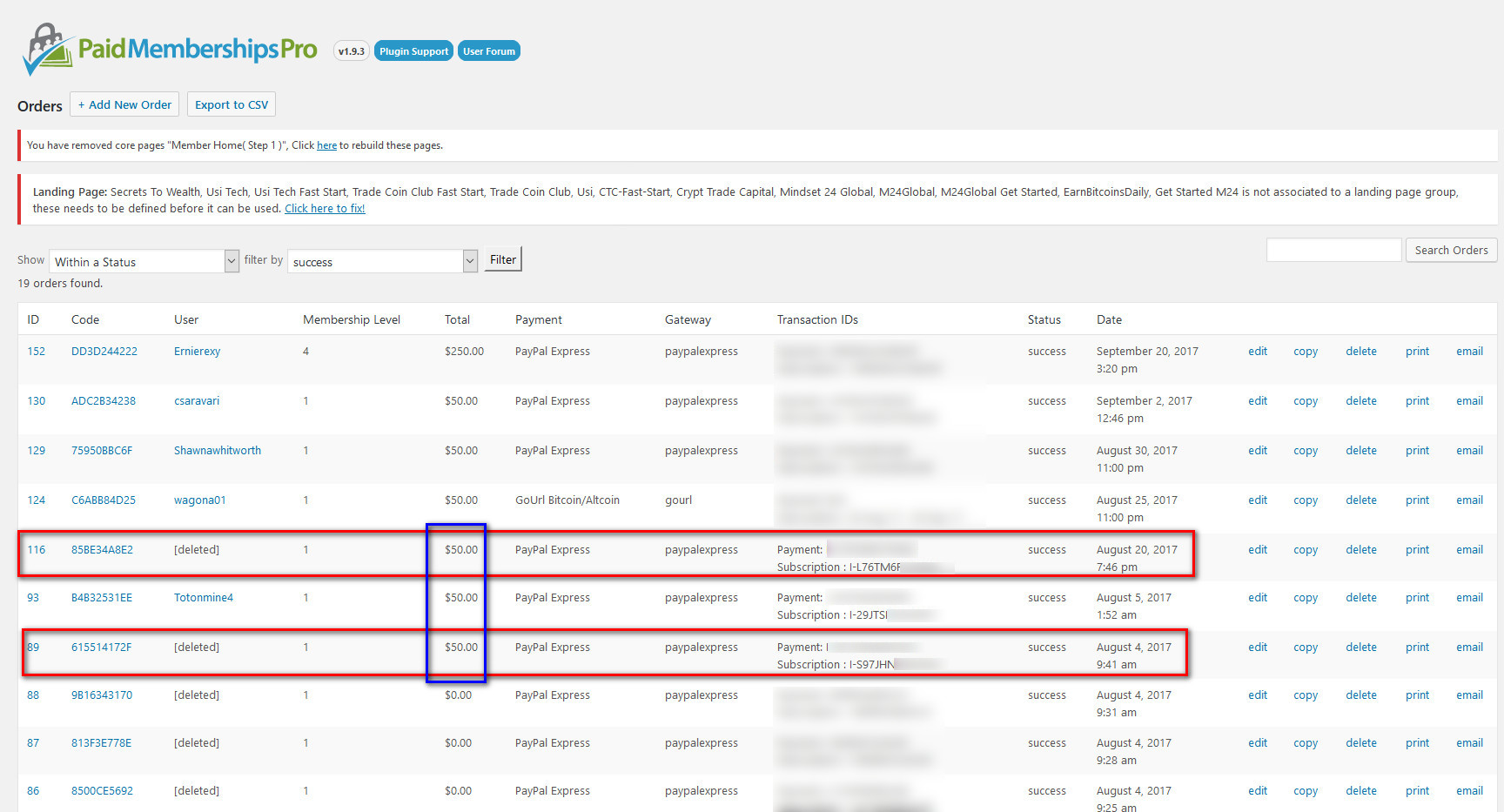Screen dimensions: 1504x812
Task: Open the 'success' status filter dropdown
Action: [x=383, y=261]
